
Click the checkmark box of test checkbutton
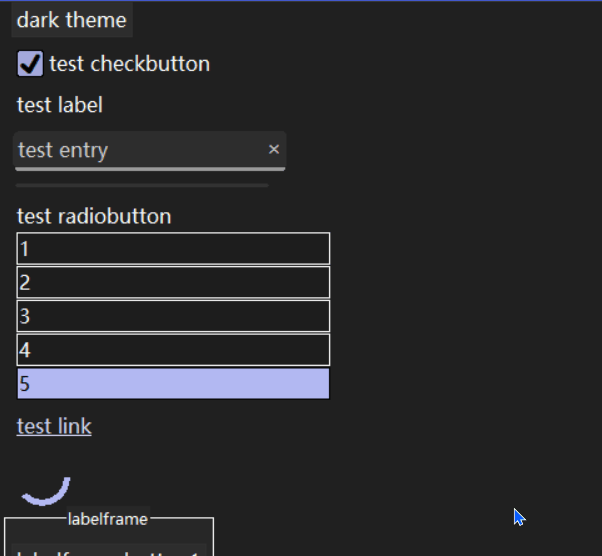coord(31,64)
